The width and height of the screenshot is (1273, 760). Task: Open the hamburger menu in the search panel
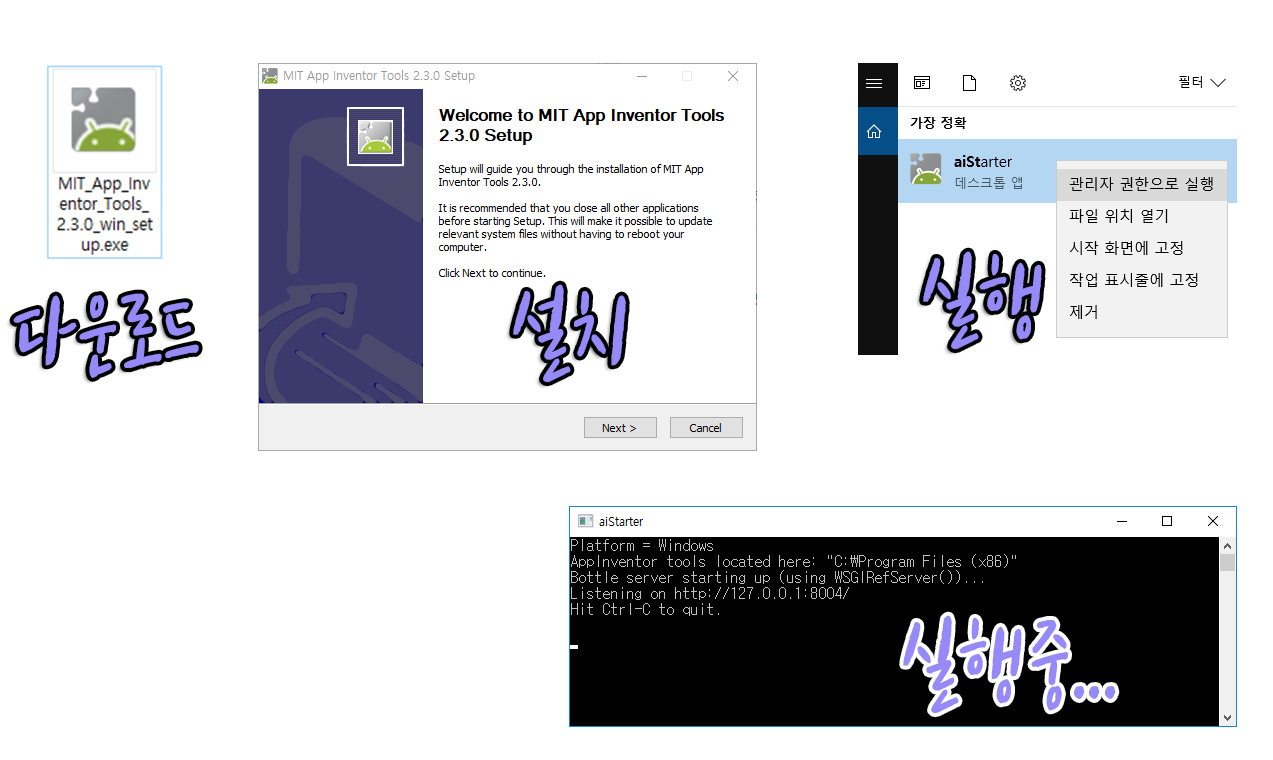click(x=874, y=83)
